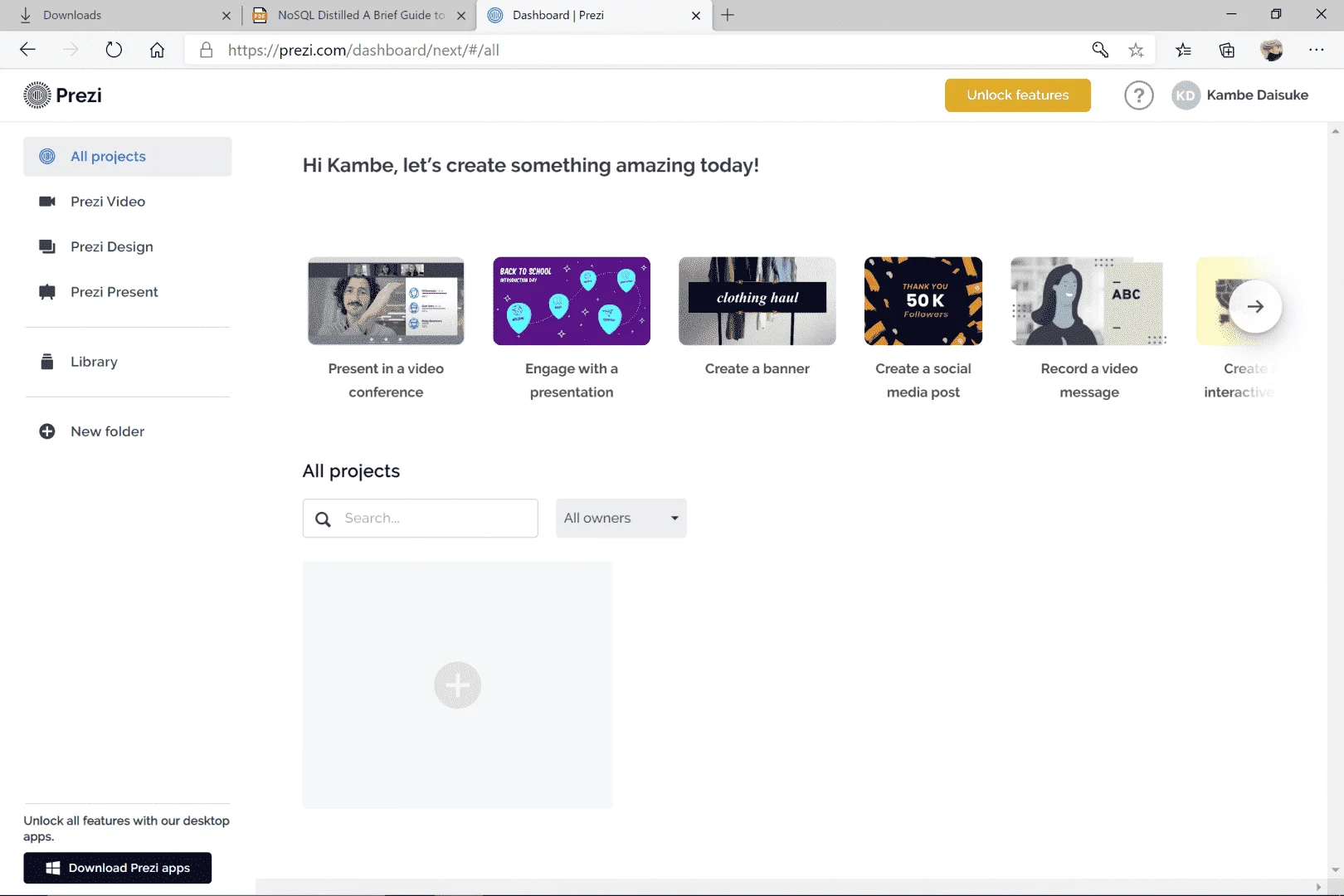Switch to NoSQL Distilled PDF tab
Image resolution: width=1344 pixels, height=896 pixels.
click(358, 15)
